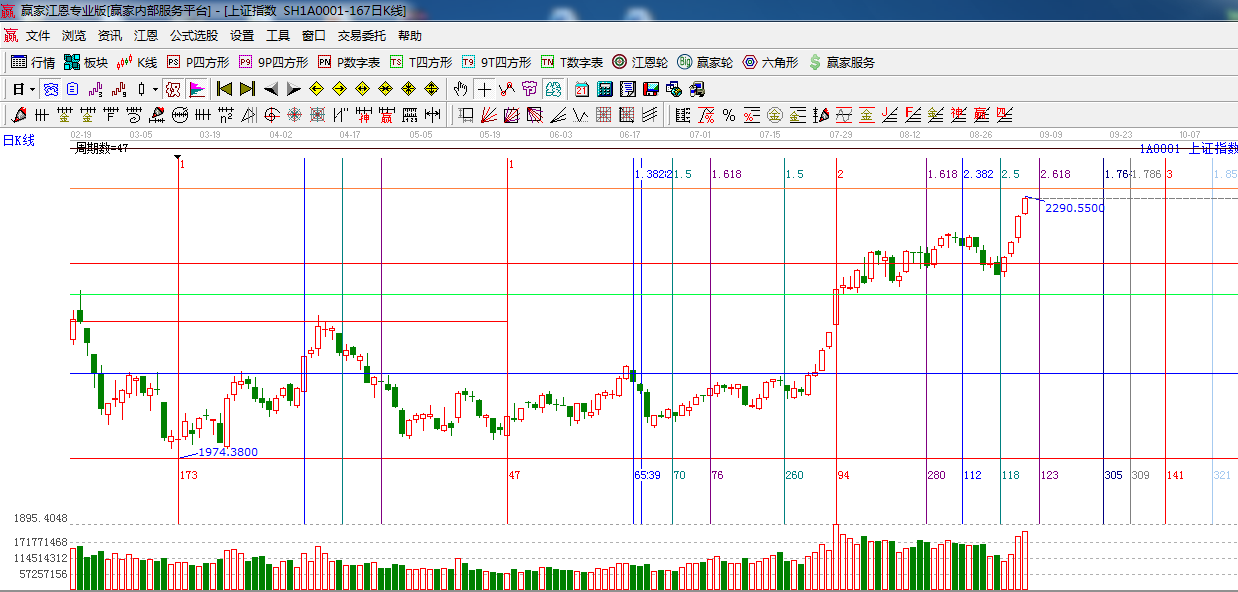Viewport: 1238px width, 592px height.
Task: Open the 设置 menu
Action: 242,35
